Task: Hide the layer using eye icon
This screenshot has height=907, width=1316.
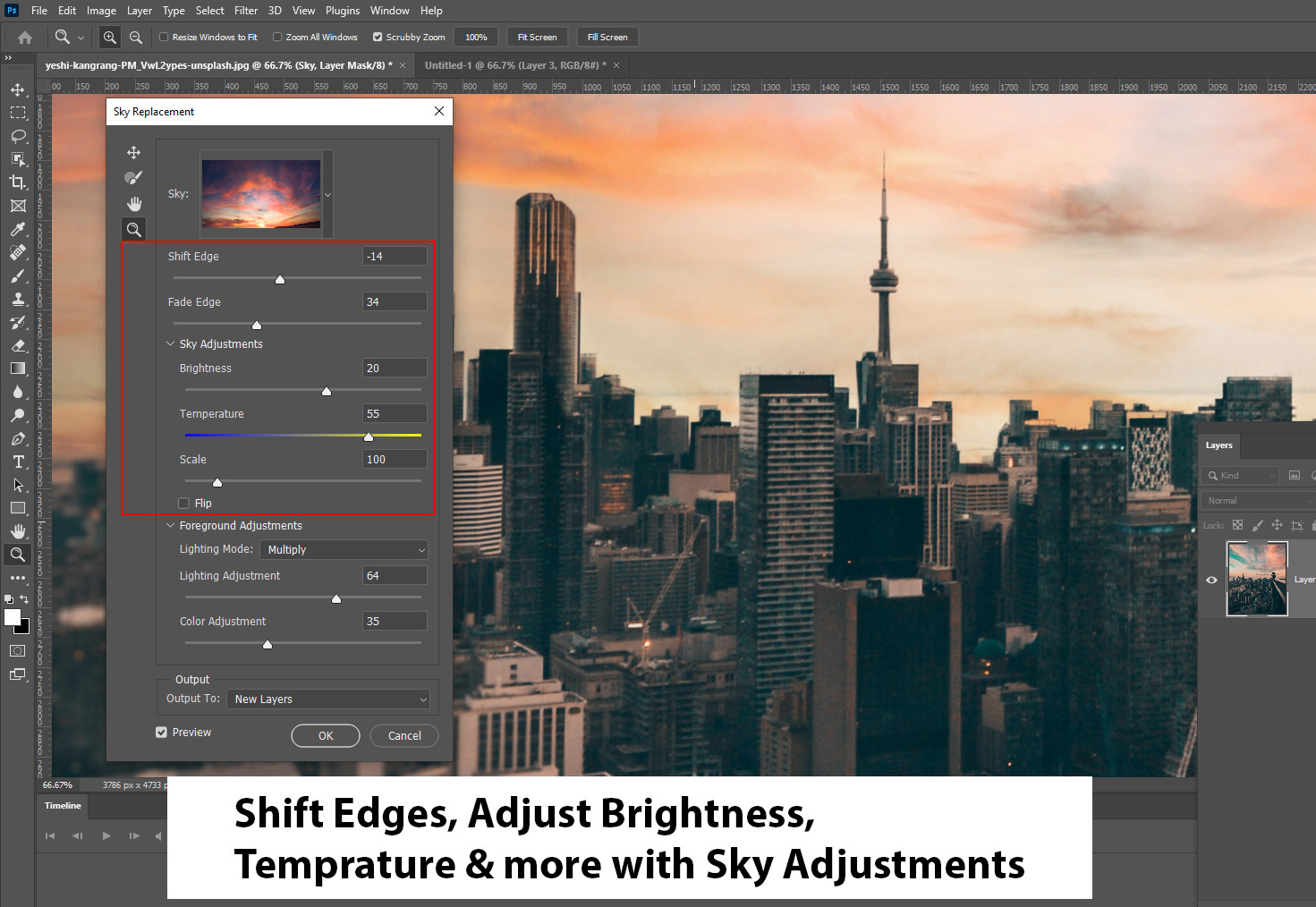Action: point(1211,580)
